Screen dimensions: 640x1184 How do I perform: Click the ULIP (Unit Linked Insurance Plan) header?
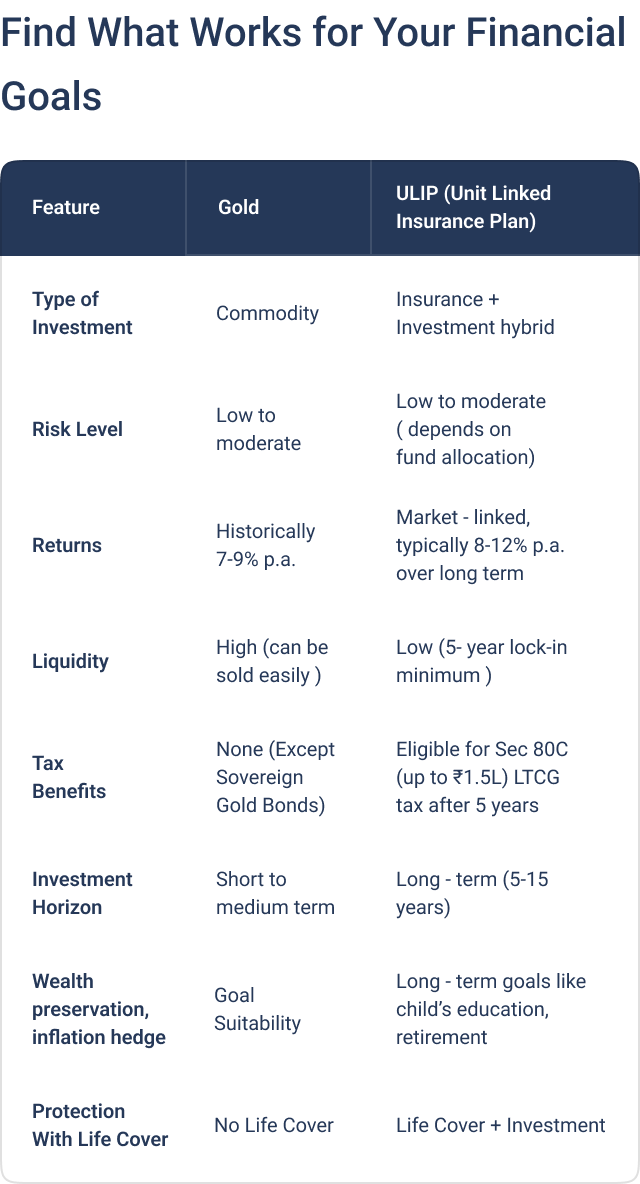pos(473,207)
